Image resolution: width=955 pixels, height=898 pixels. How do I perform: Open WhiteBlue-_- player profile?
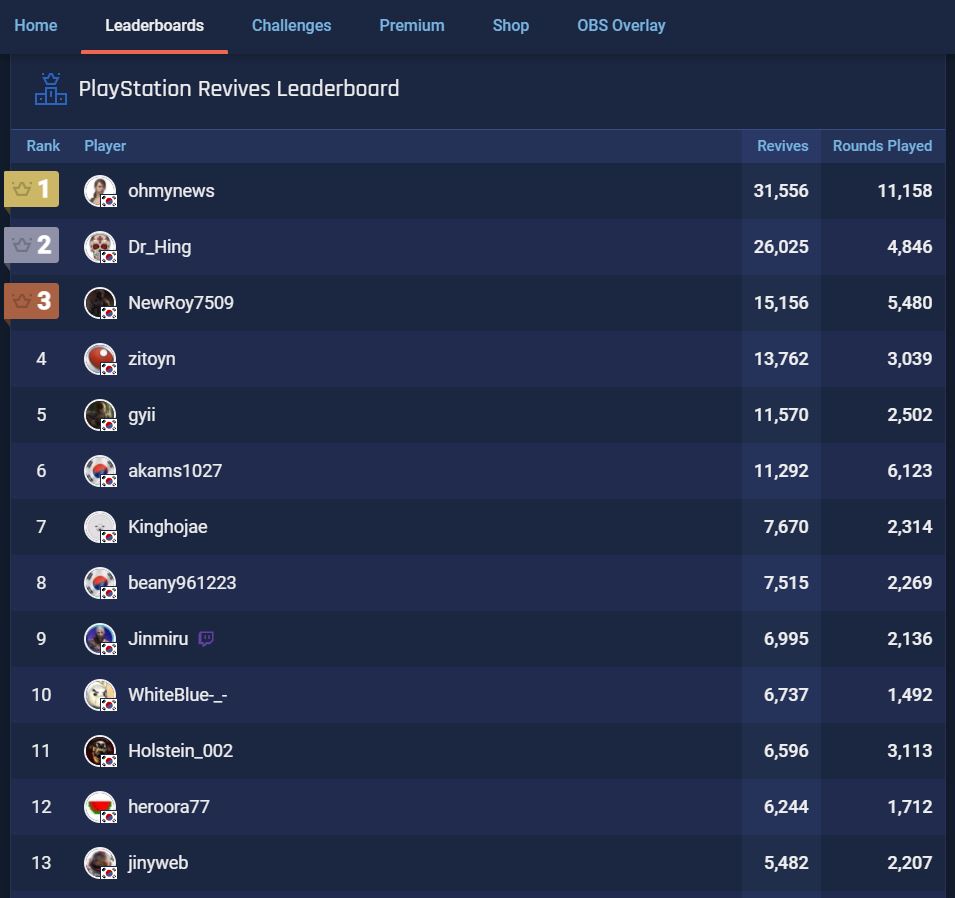(178, 695)
